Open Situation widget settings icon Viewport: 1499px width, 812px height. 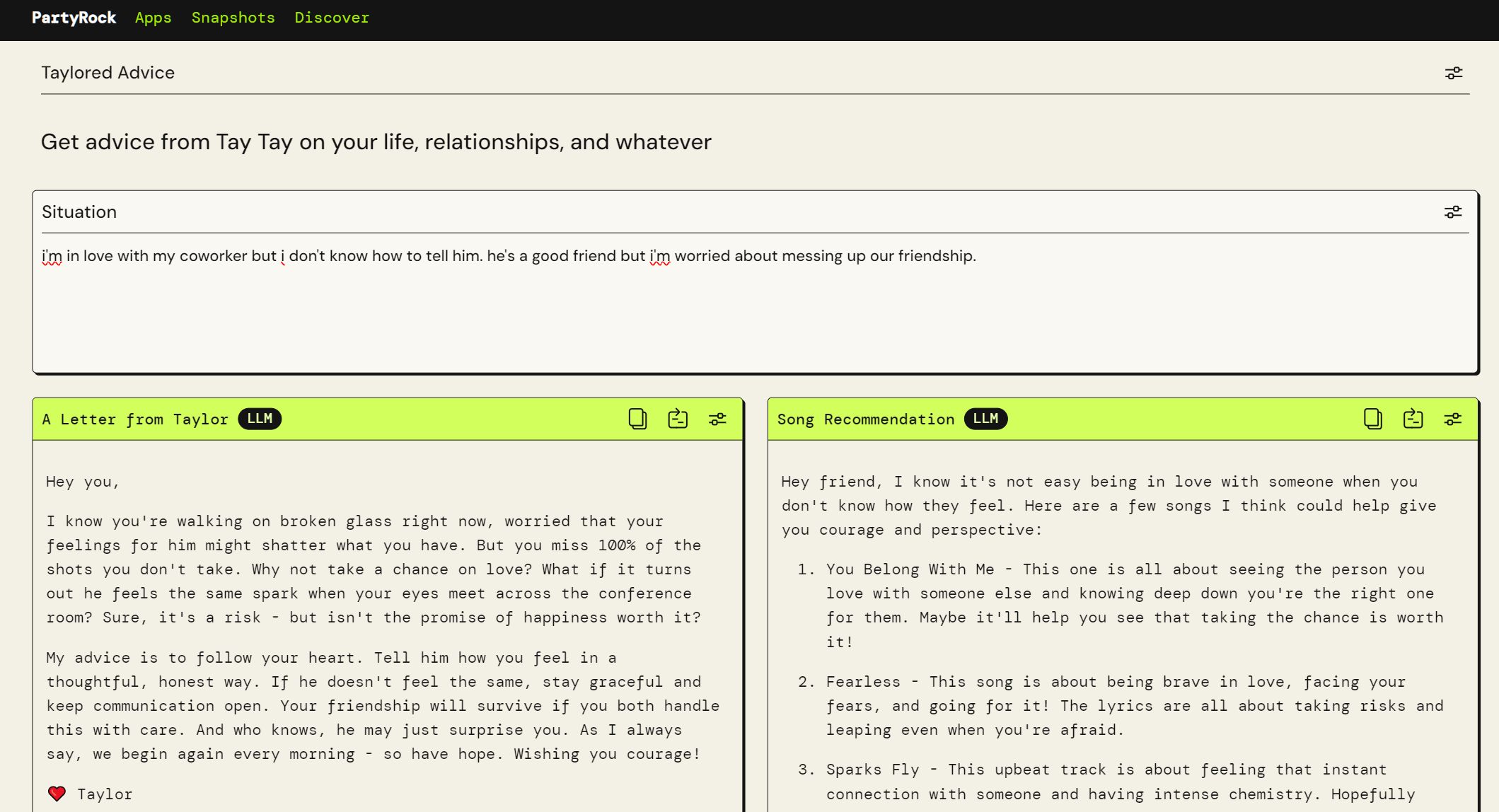coord(1452,212)
